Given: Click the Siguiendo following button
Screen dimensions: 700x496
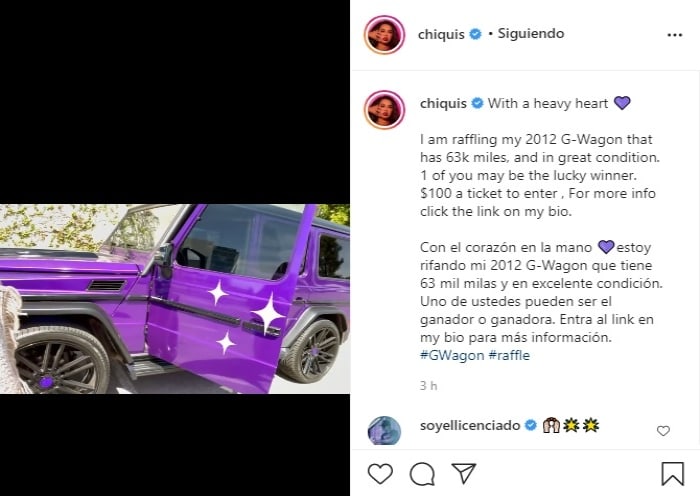Looking at the screenshot, I should pyautogui.click(x=531, y=33).
